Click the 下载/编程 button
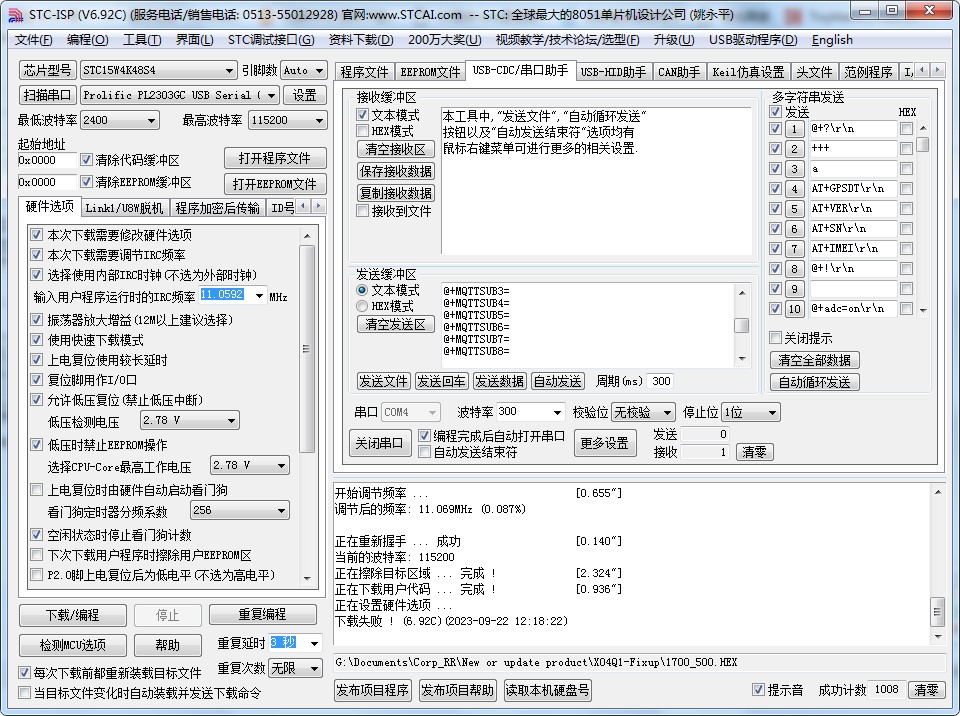960x716 pixels. coord(73,614)
